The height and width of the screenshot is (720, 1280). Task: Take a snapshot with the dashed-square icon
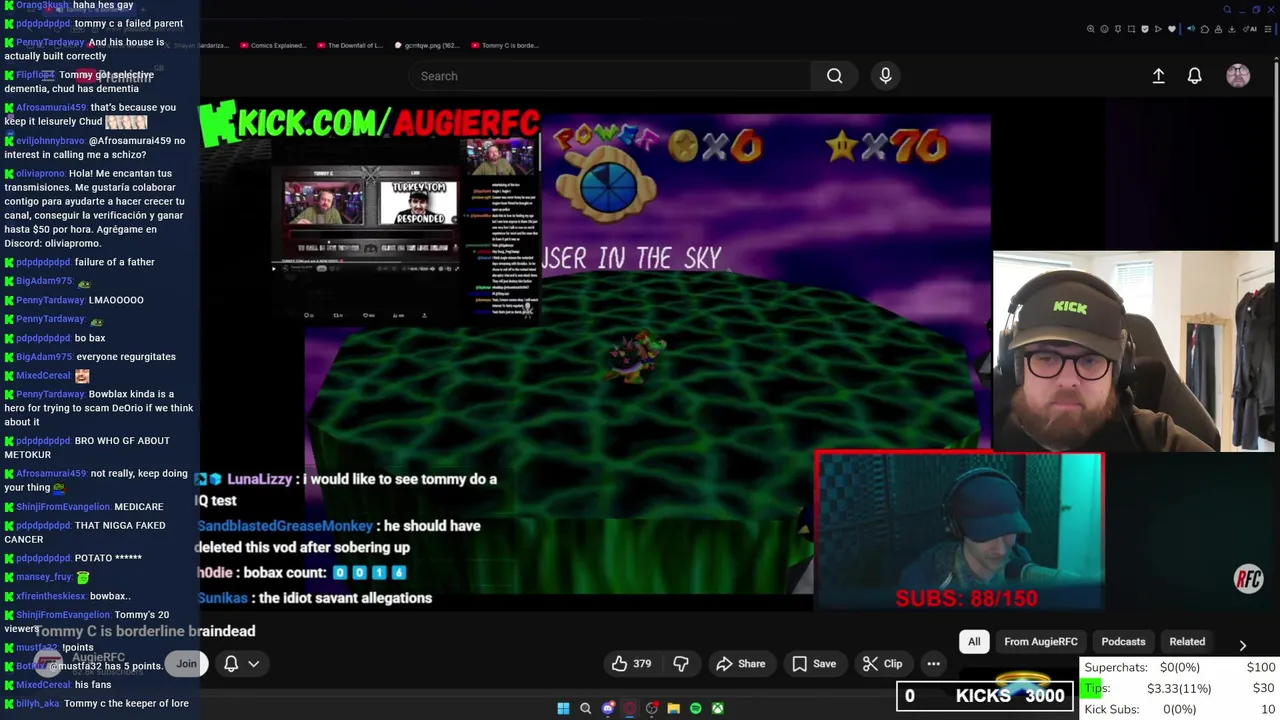click(1131, 29)
